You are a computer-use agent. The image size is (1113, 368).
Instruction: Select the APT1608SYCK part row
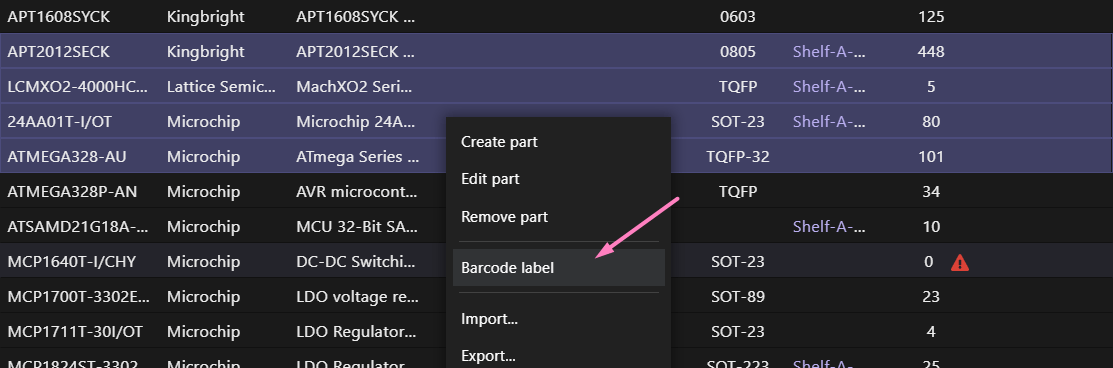pyautogui.click(x=556, y=16)
